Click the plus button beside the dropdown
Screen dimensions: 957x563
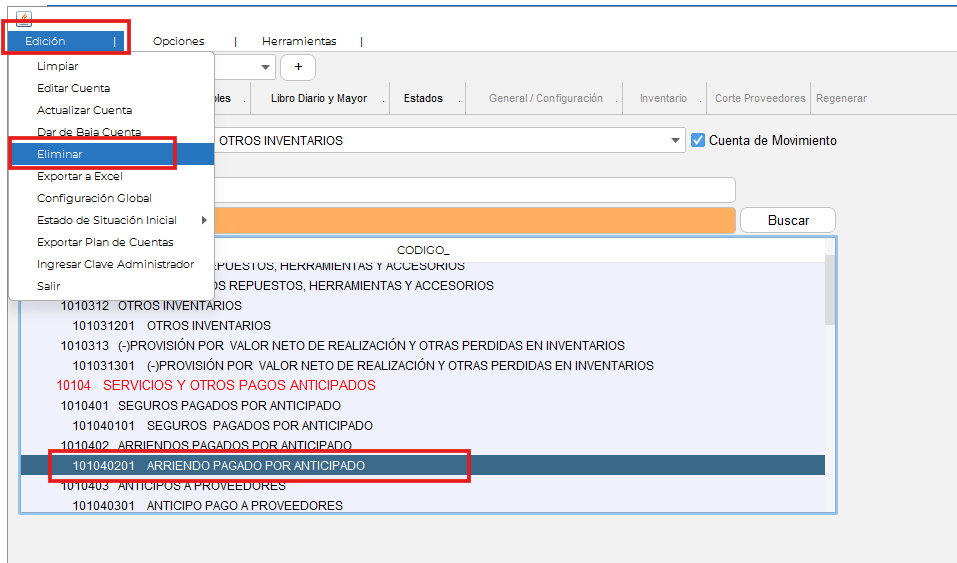click(x=298, y=67)
